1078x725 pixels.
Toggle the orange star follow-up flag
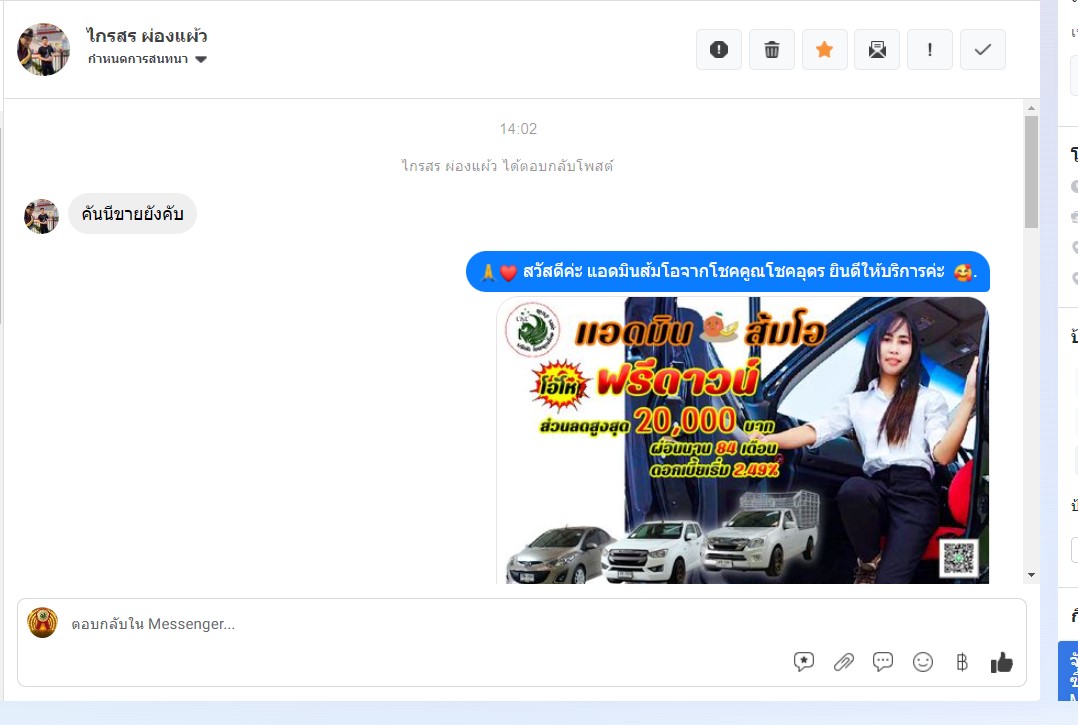pos(824,49)
